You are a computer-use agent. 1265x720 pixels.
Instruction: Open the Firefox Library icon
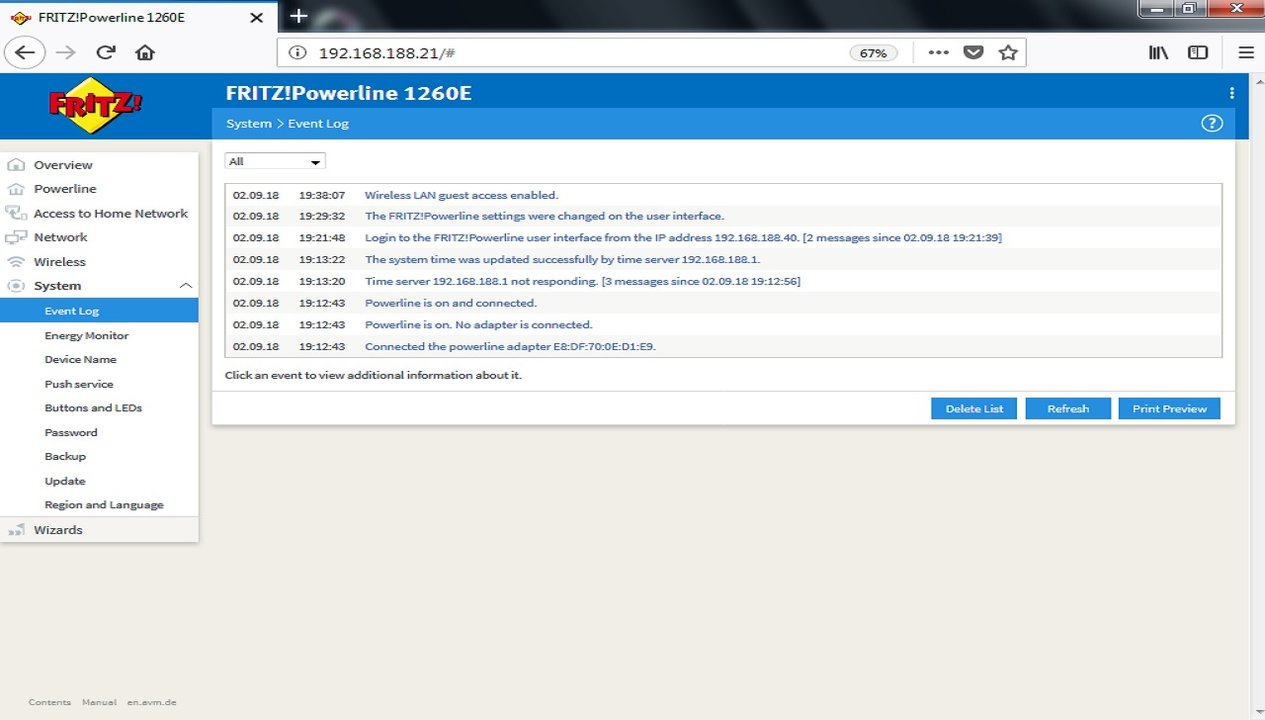(1158, 53)
